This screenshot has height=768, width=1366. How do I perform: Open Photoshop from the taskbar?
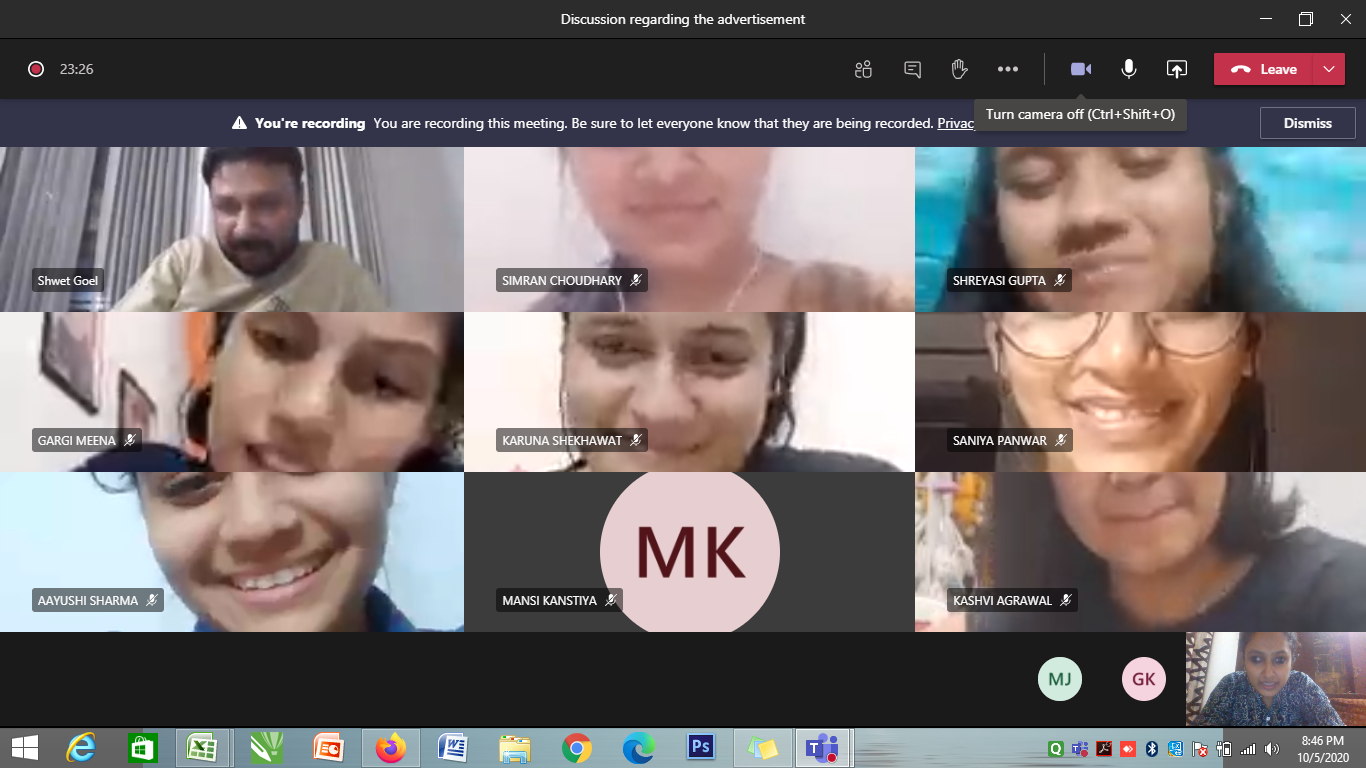700,747
